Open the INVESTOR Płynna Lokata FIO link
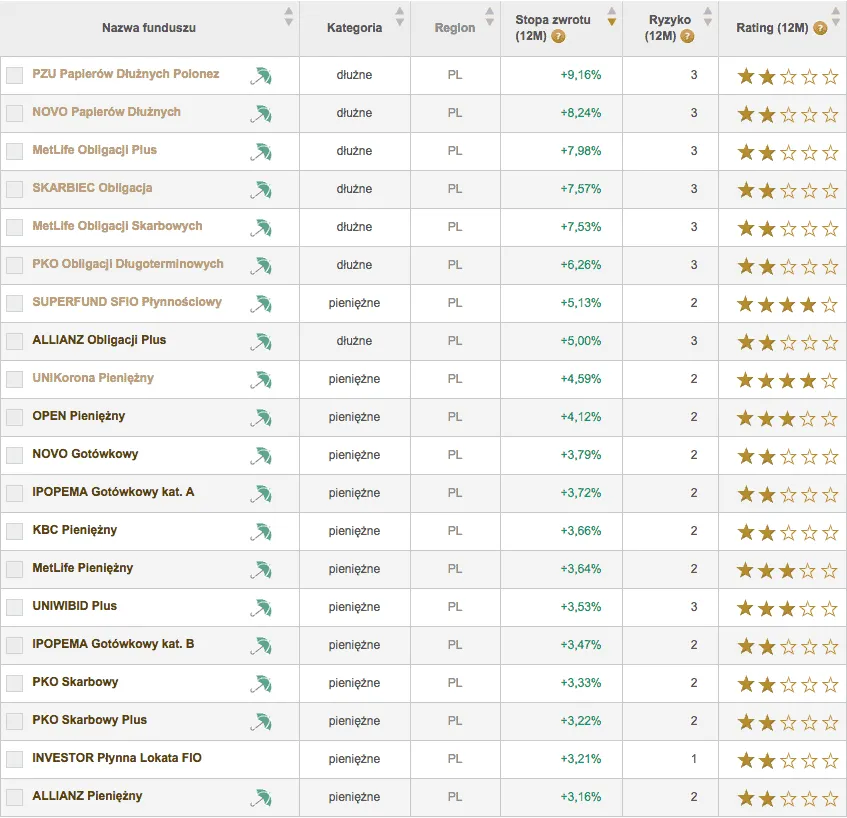The height and width of the screenshot is (818, 847). coord(117,758)
